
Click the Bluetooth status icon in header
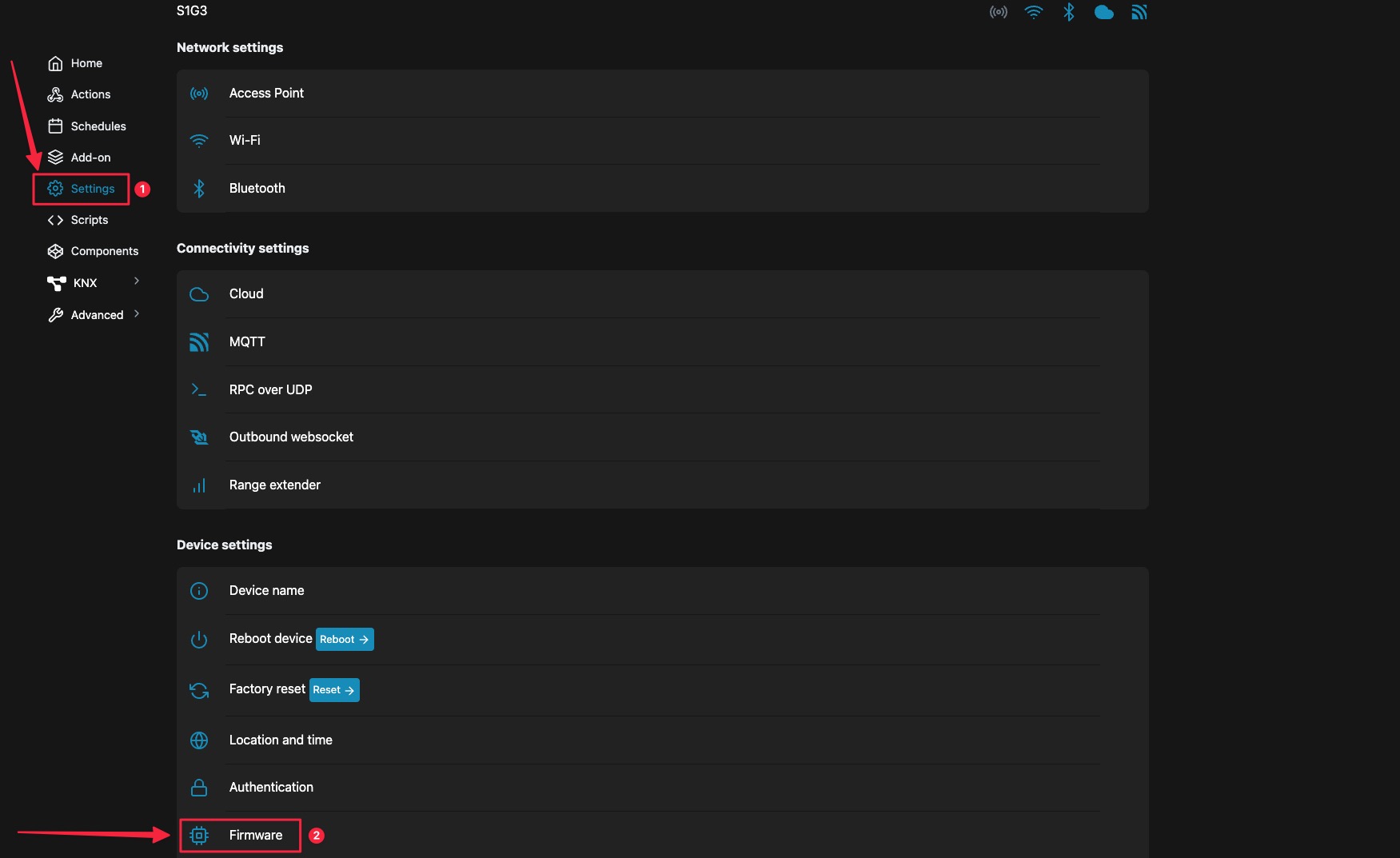pos(1069,12)
